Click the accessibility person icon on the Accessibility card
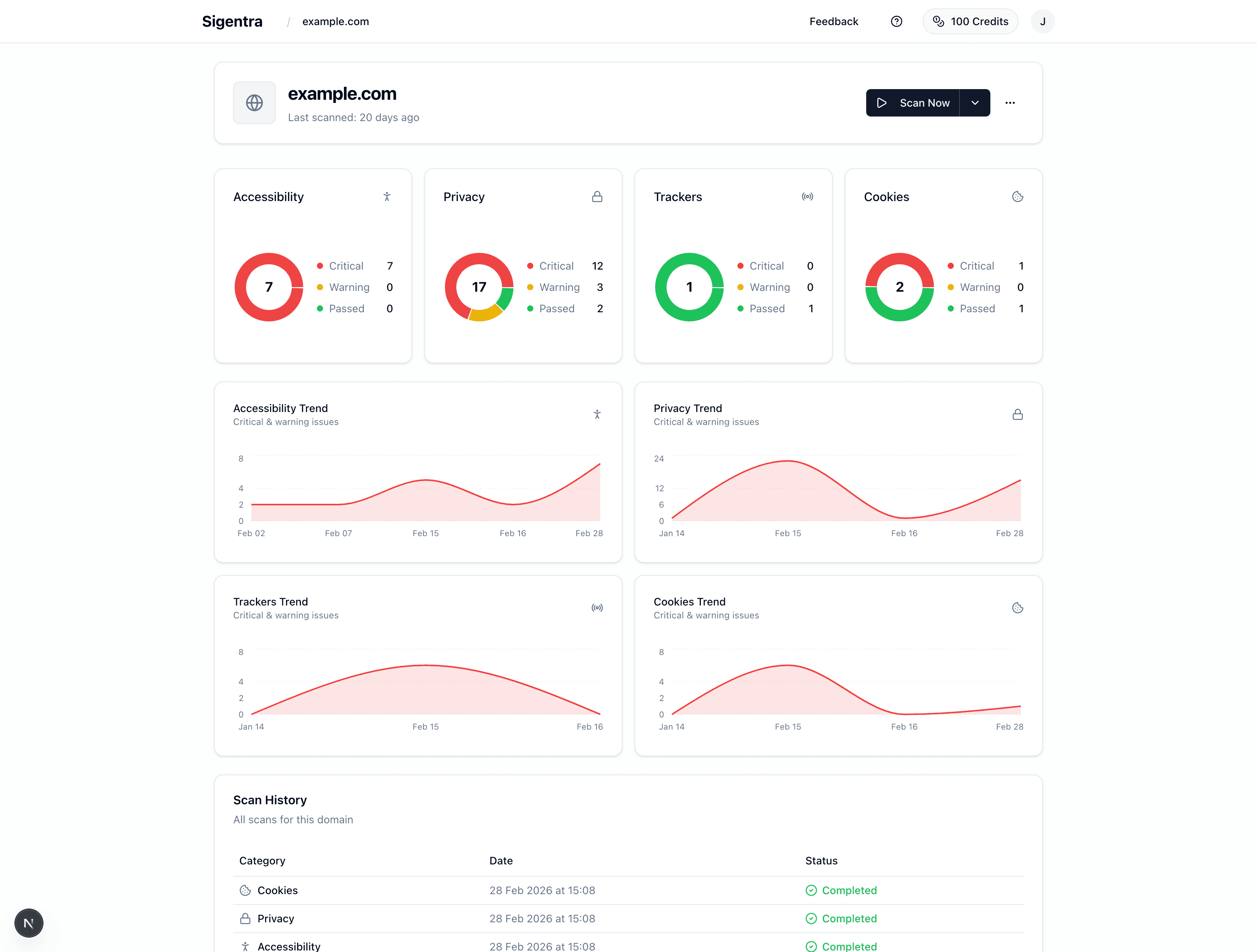Screen dimensions: 1257x952 coord(386,196)
